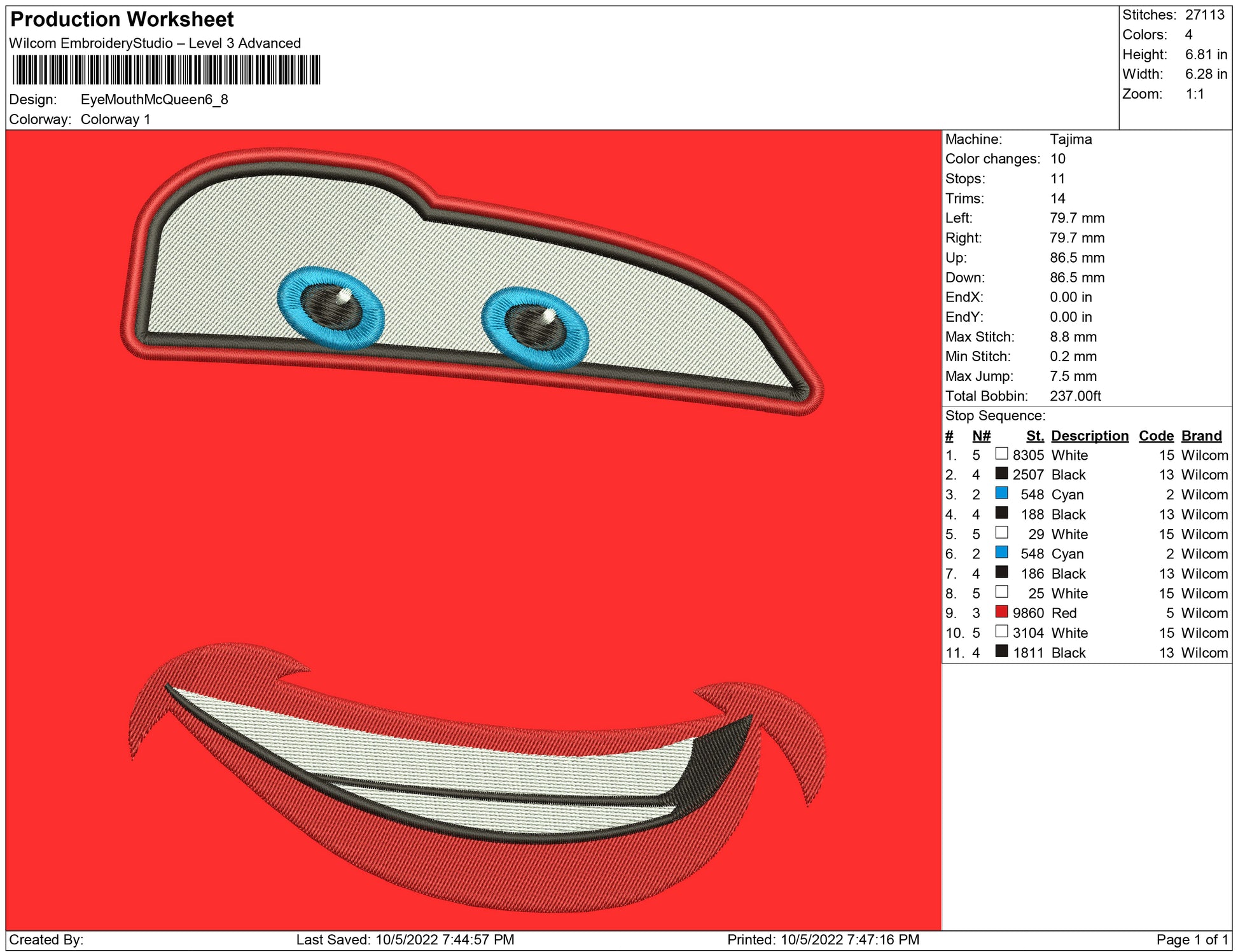Click the Stitches count value 27113

coord(1204,15)
